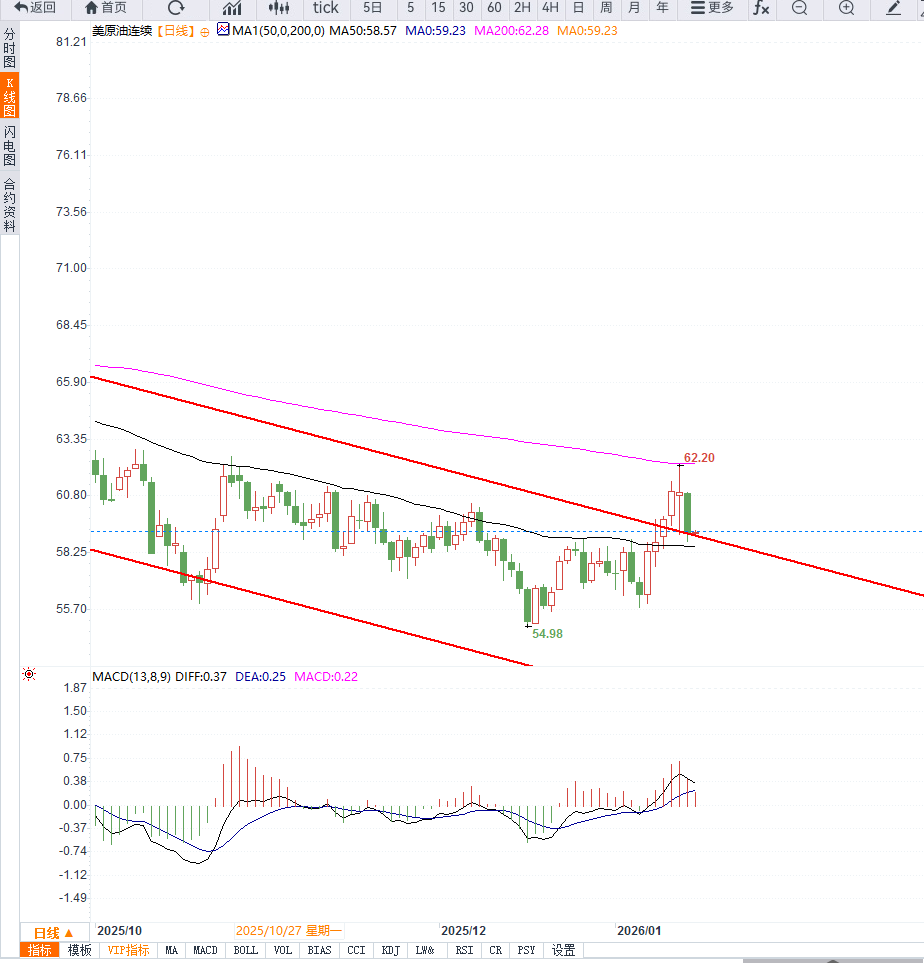Open the VIP指标 tab
924x963 pixels.
128,950
